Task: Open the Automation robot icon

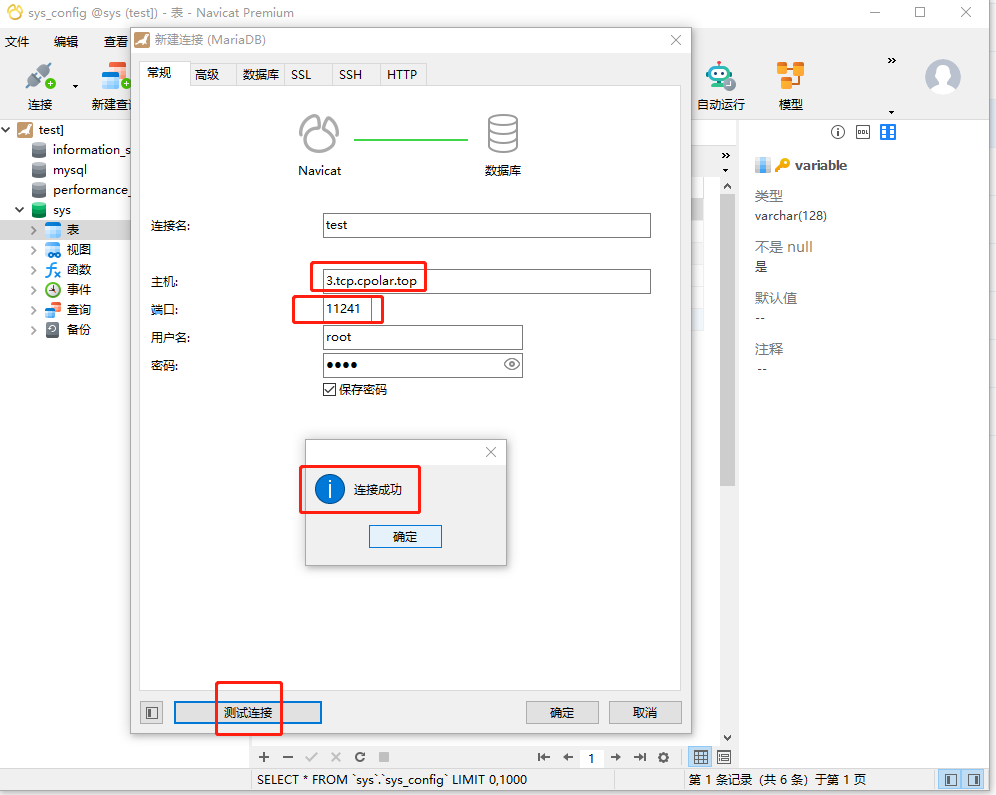Action: tap(720, 76)
